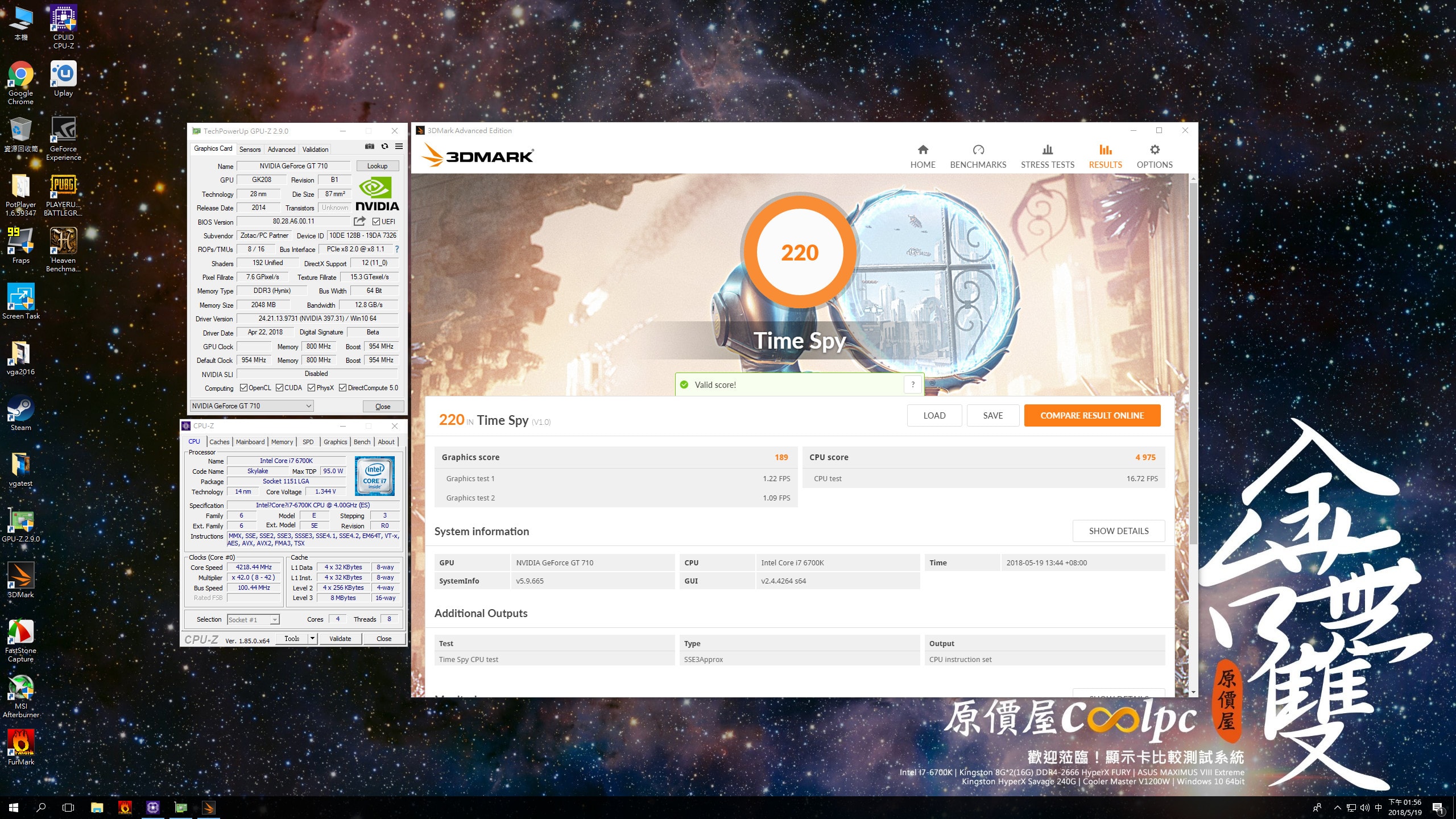
Task: Open FurMark desktop shortcut
Action: (20, 747)
